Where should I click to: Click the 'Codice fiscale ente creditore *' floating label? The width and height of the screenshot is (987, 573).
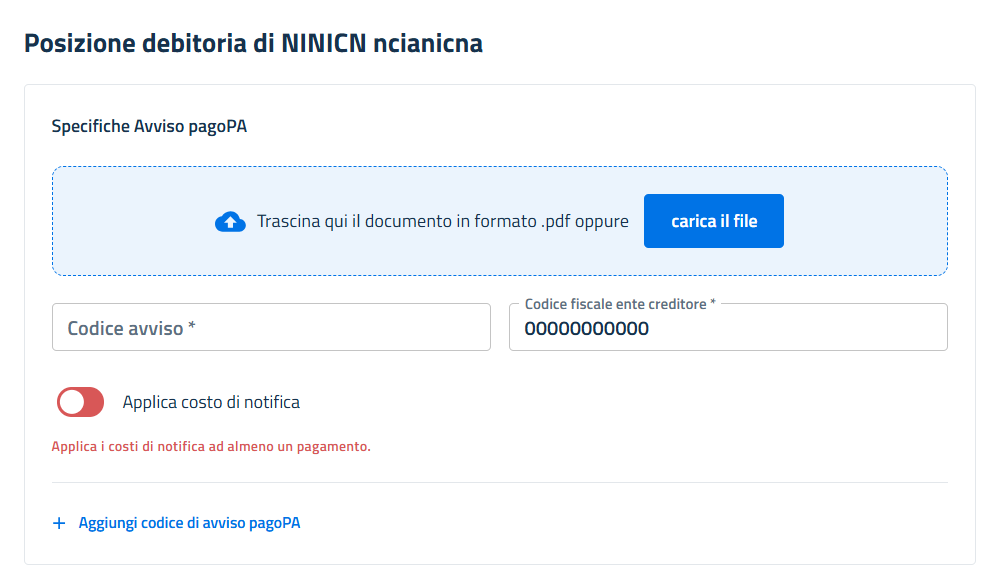click(x=620, y=304)
